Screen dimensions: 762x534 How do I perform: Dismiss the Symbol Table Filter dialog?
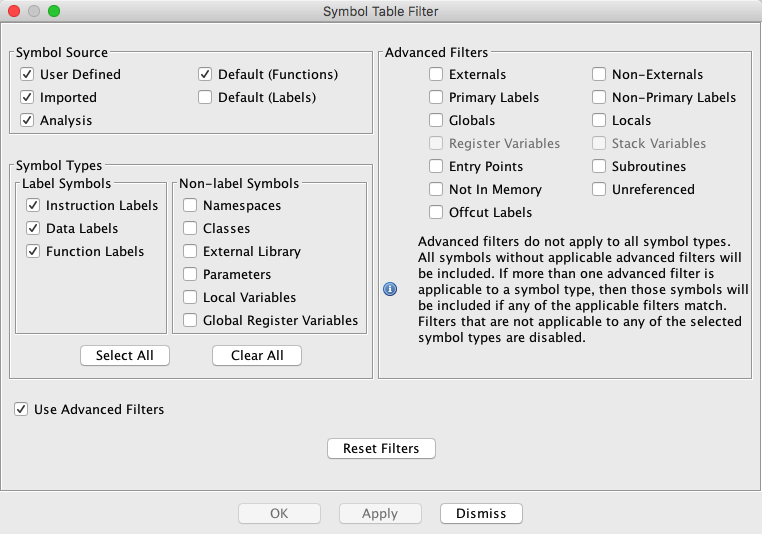click(481, 513)
